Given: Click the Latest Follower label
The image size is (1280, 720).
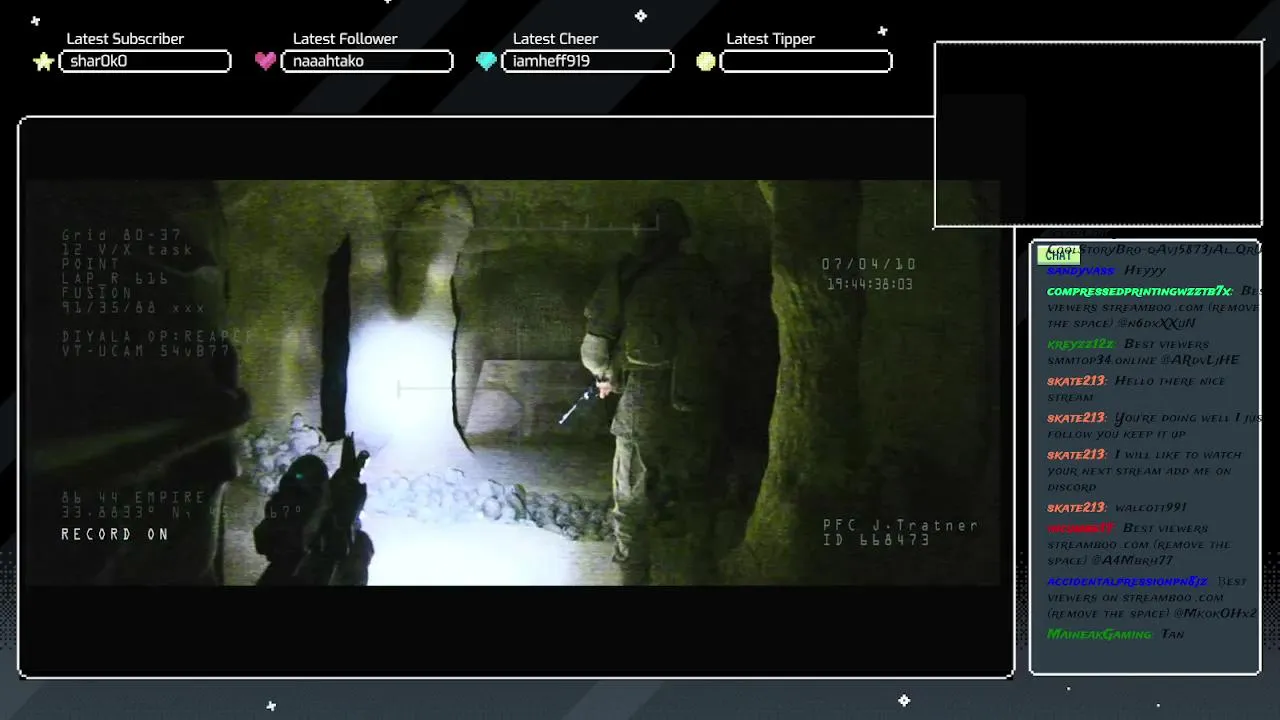Looking at the screenshot, I should click(345, 39).
